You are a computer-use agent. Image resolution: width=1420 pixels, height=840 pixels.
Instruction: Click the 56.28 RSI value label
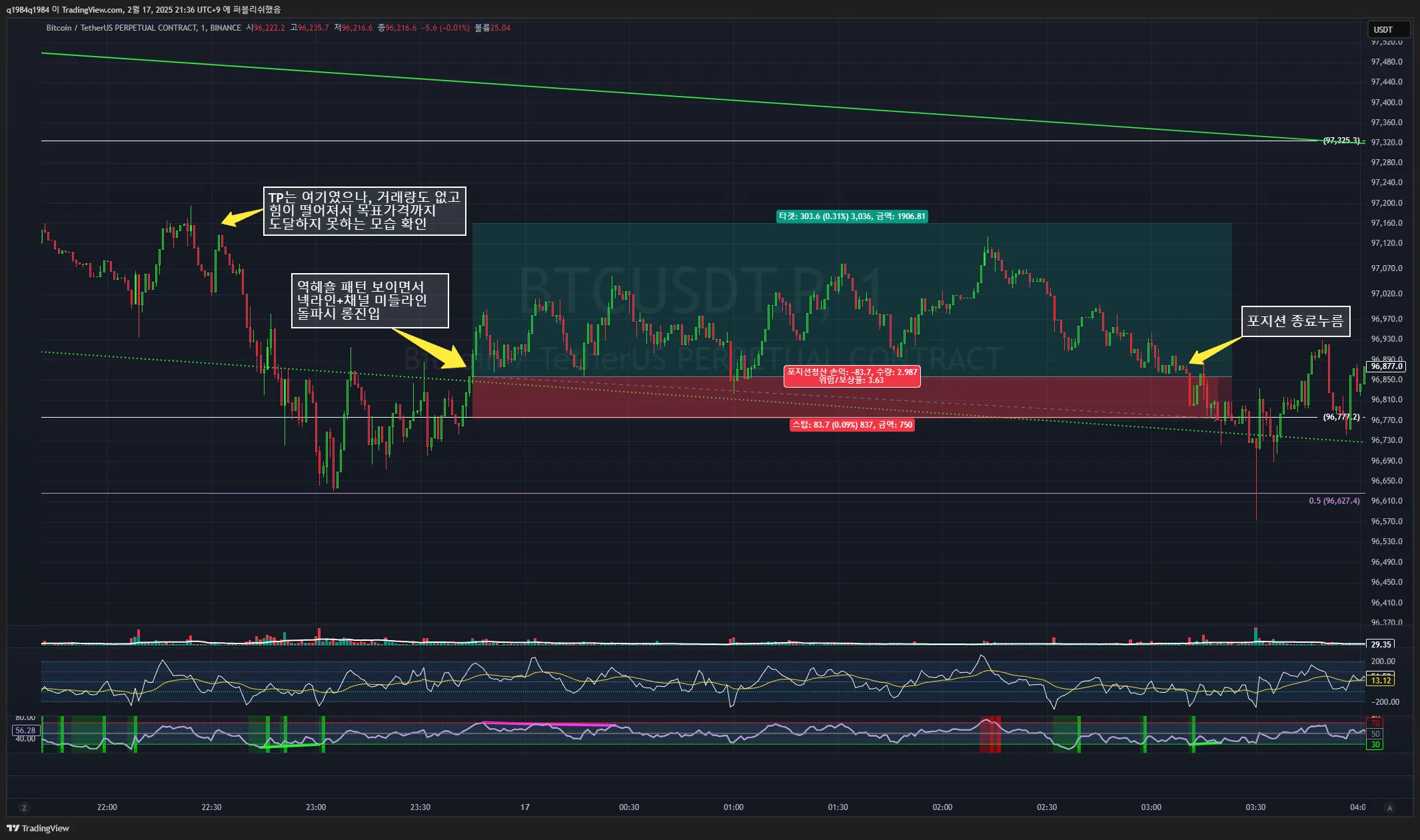(26, 731)
